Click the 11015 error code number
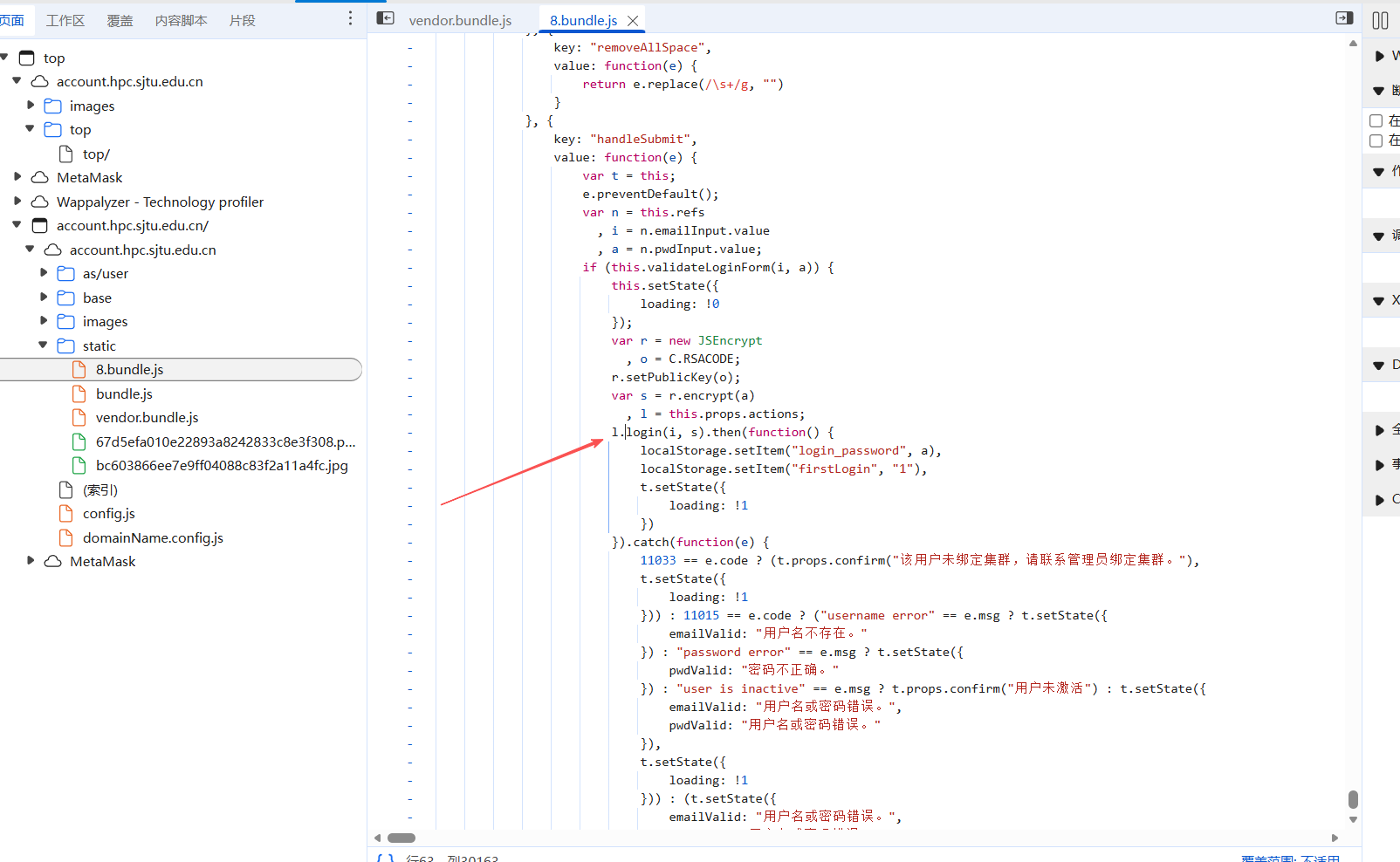This screenshot has height=862, width=1400. [x=701, y=615]
